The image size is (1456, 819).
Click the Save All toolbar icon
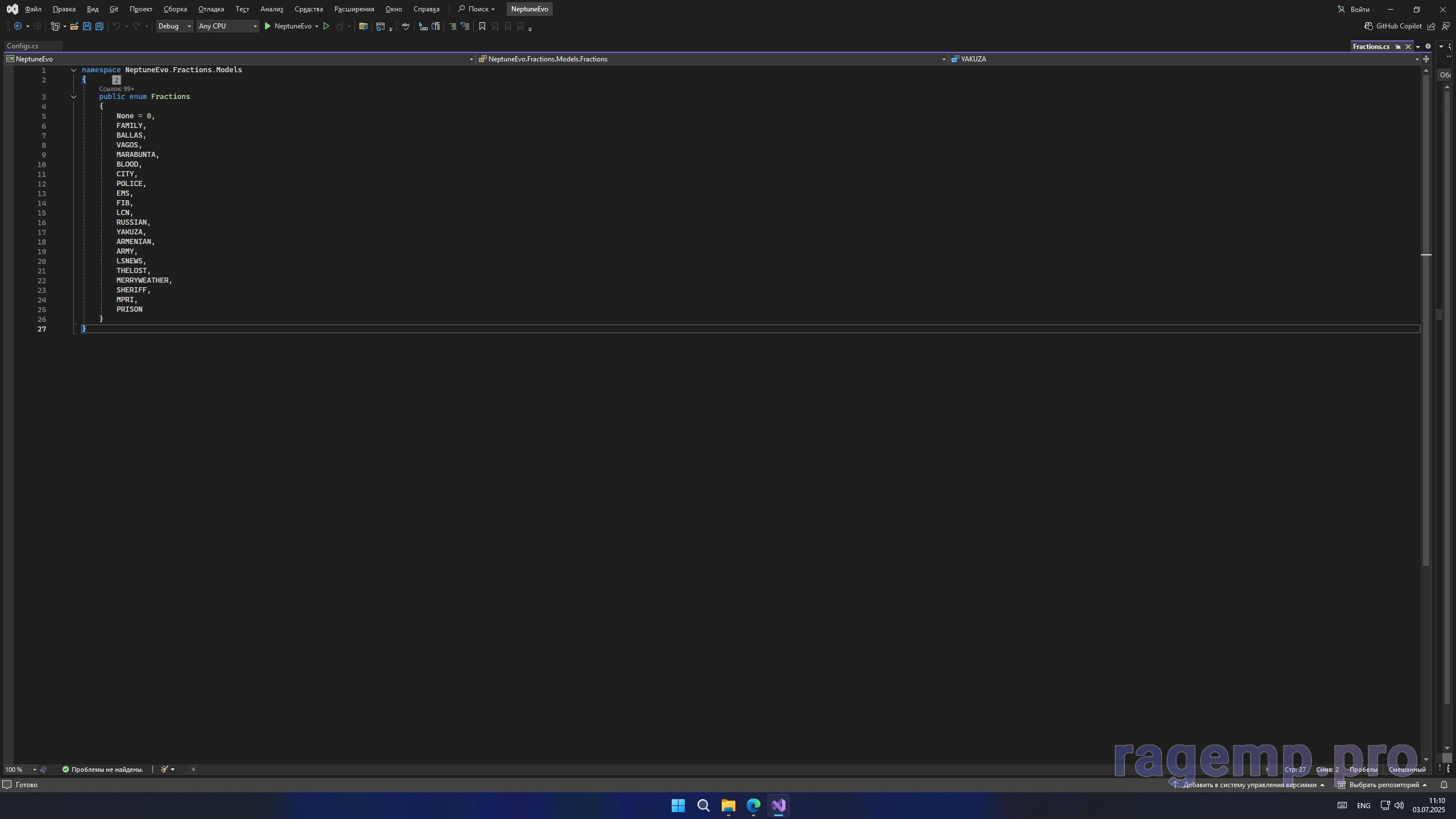(99, 26)
